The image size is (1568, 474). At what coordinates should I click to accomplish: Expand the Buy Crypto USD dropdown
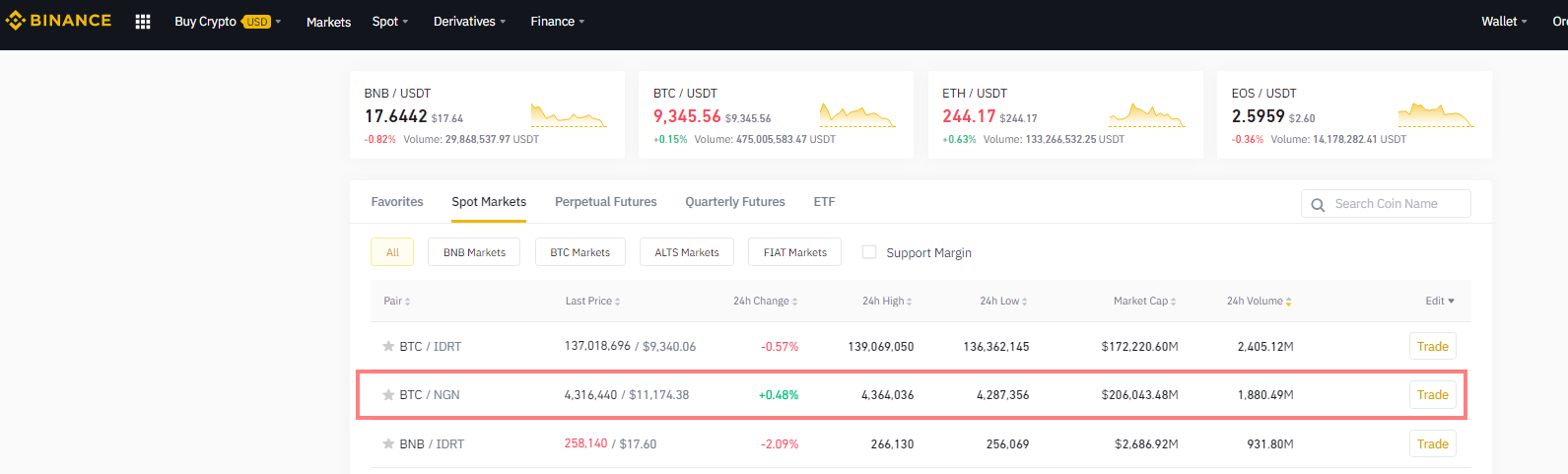[x=228, y=22]
